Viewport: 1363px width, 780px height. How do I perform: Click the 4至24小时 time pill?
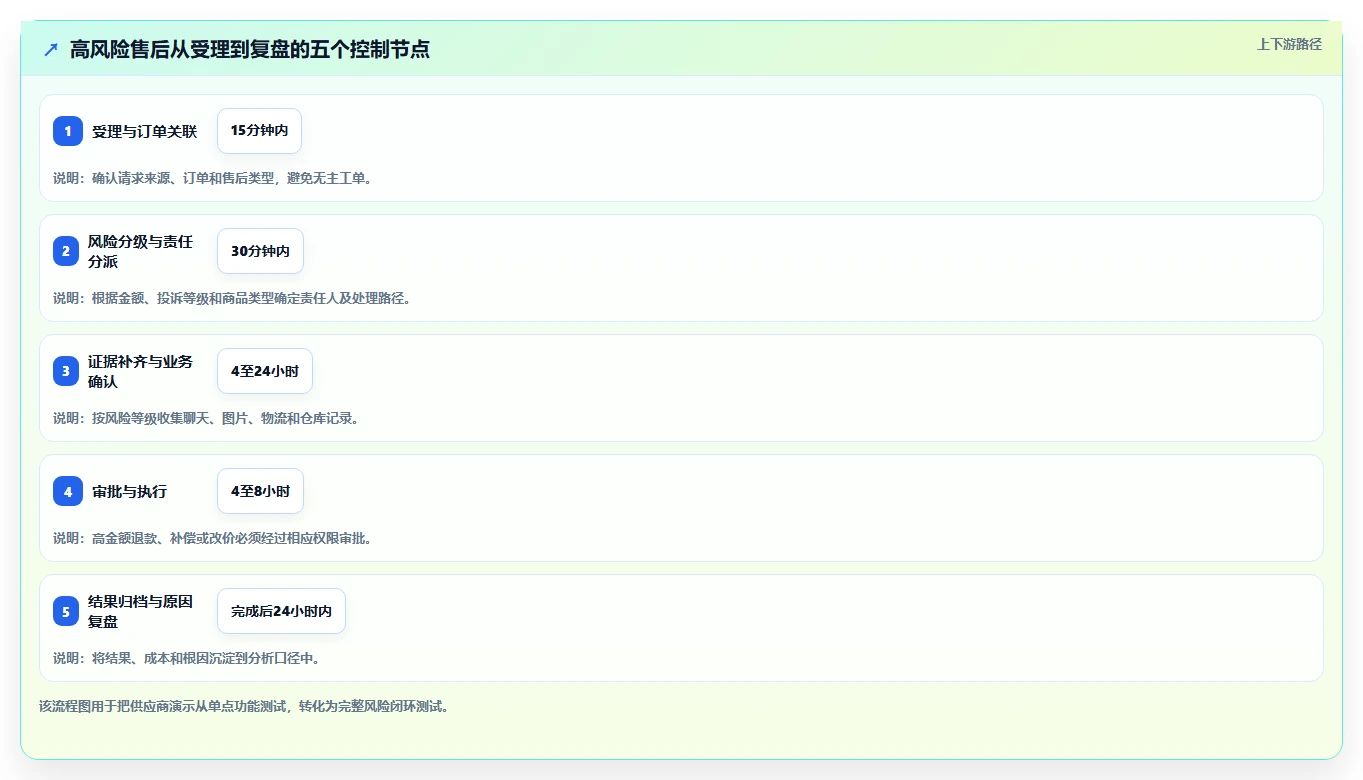(265, 371)
